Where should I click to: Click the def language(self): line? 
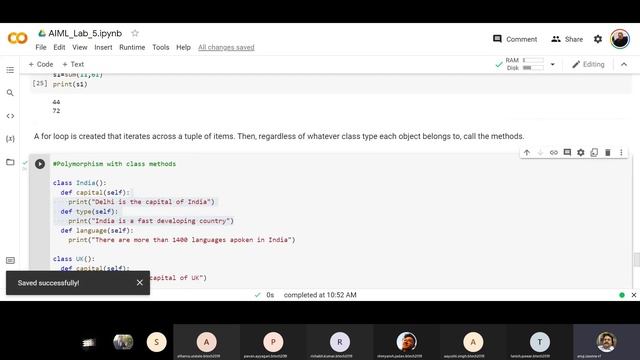point(97,230)
